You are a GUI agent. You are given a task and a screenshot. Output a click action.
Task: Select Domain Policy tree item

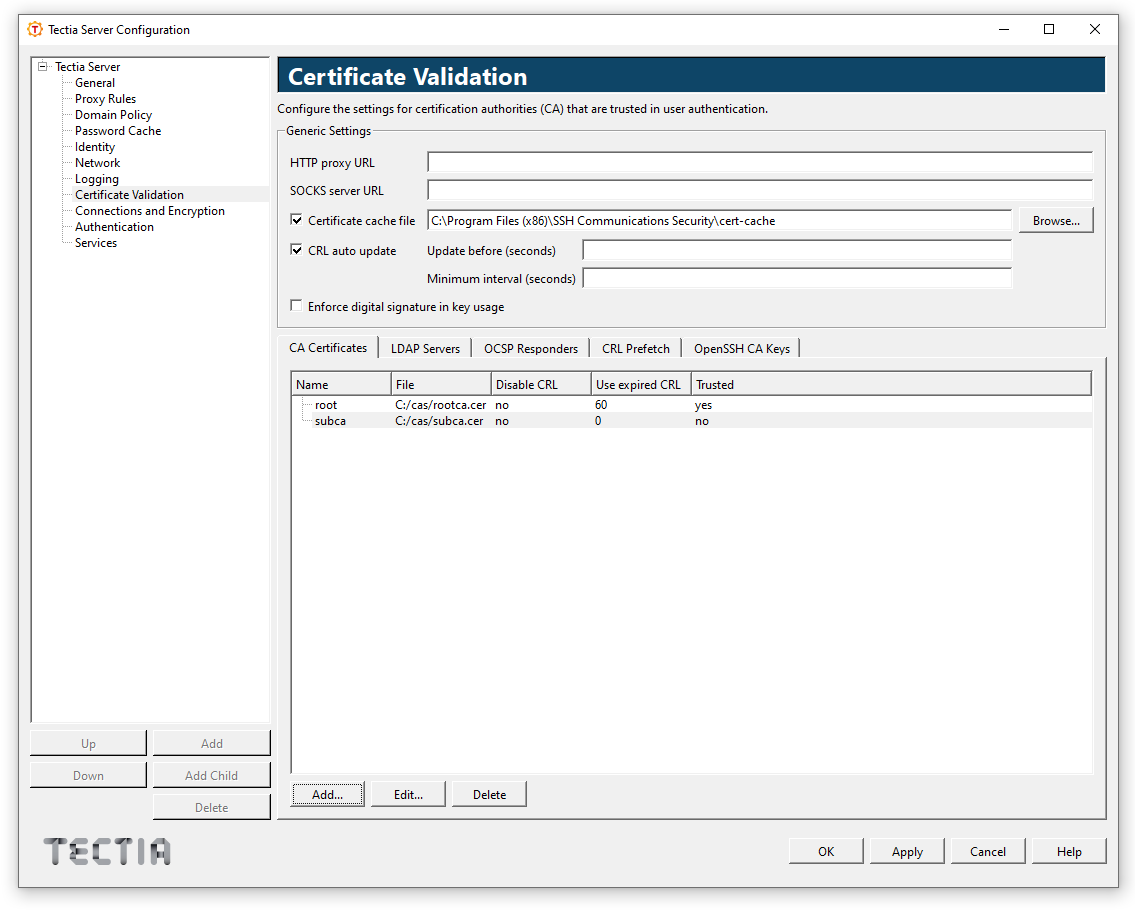[114, 114]
